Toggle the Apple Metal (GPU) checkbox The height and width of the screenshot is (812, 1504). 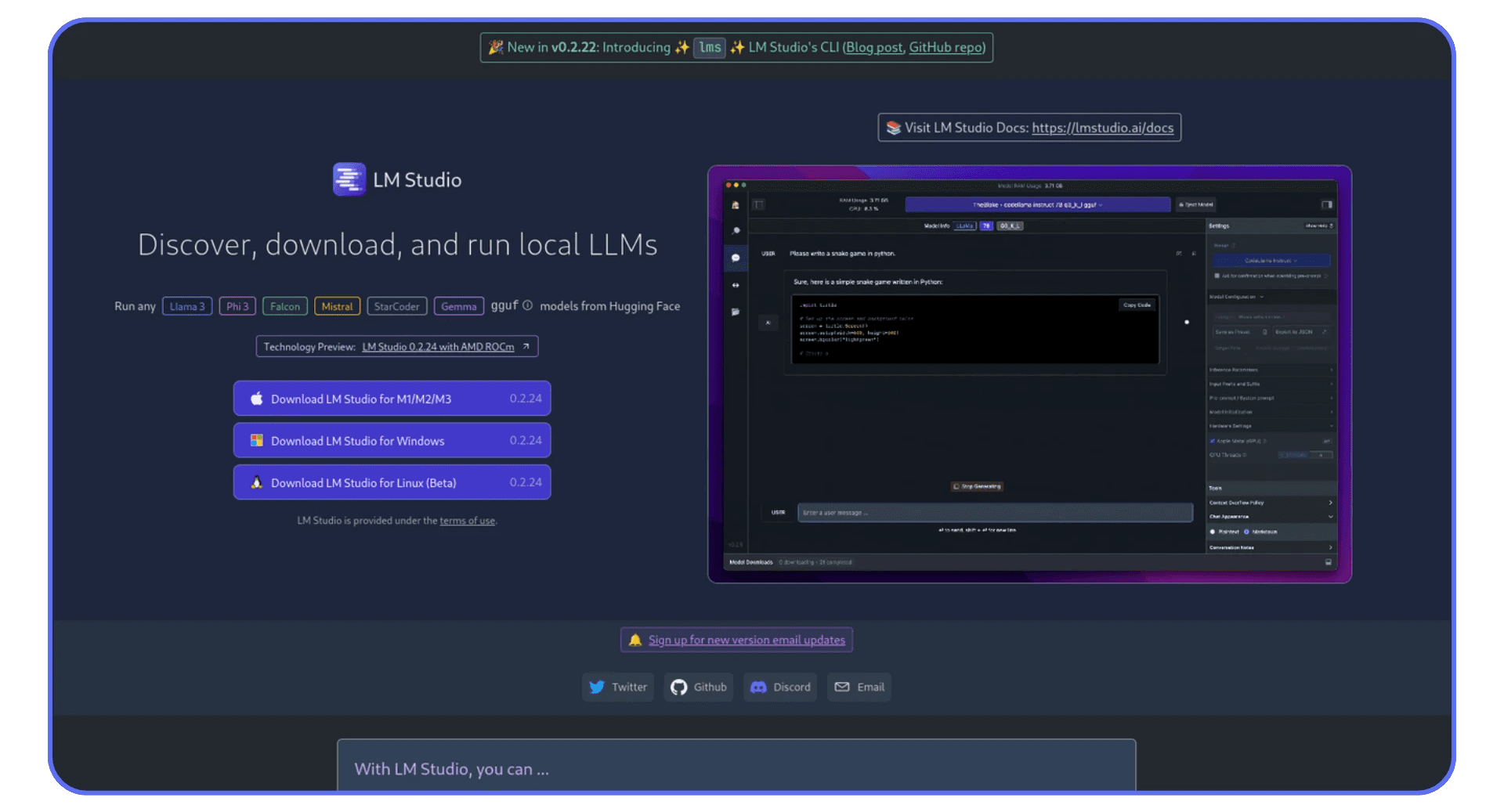pos(1212,441)
